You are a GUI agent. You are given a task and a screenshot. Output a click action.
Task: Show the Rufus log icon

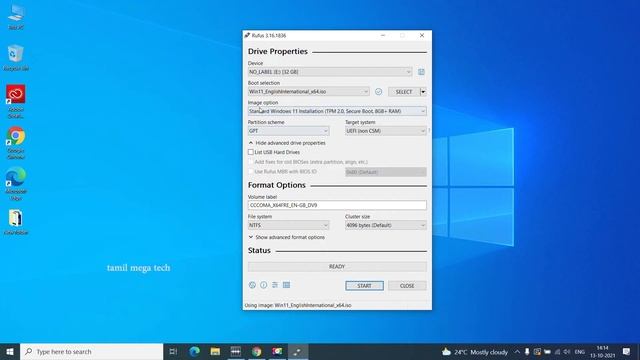coord(287,285)
